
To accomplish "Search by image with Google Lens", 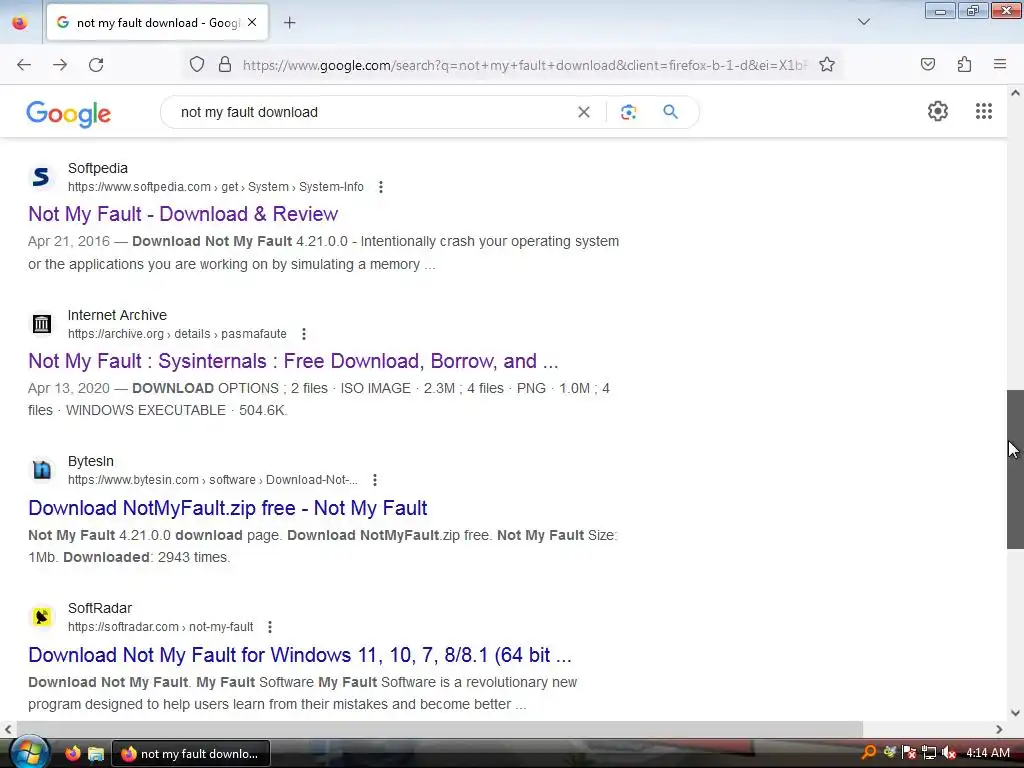I will 628,112.
